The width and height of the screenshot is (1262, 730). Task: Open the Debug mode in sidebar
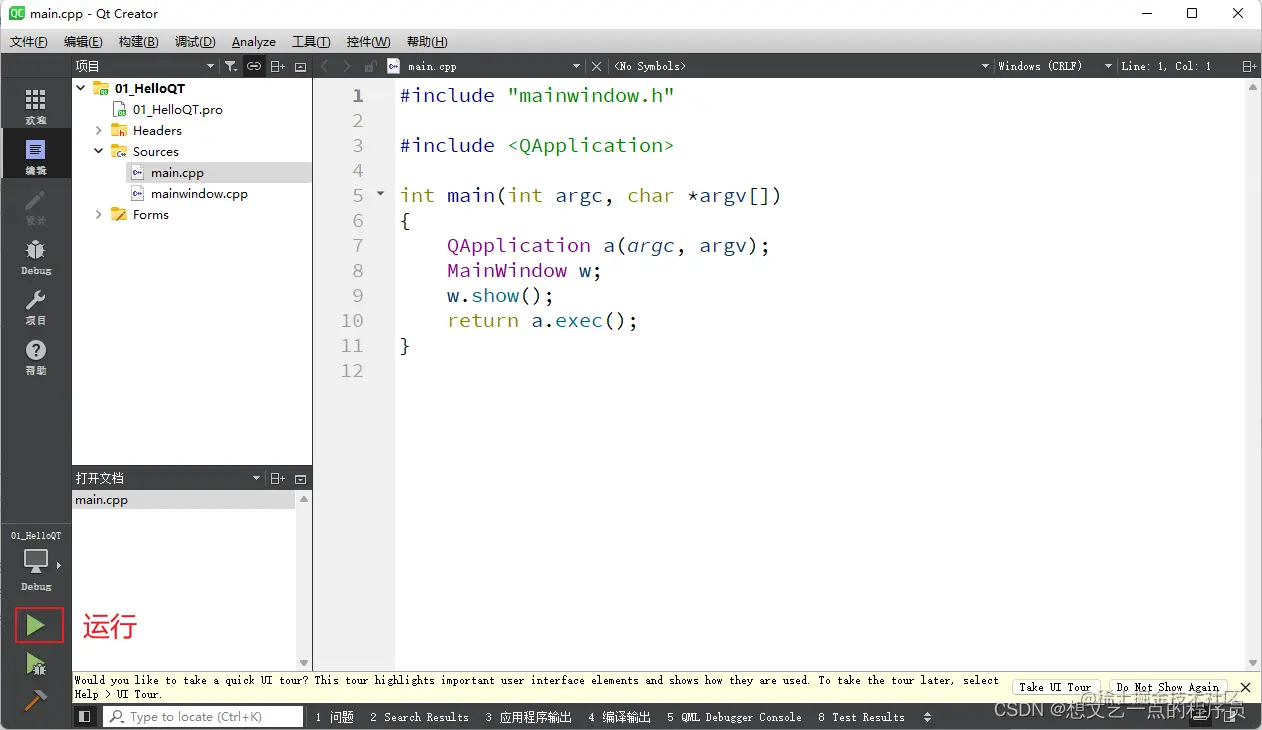(35, 256)
